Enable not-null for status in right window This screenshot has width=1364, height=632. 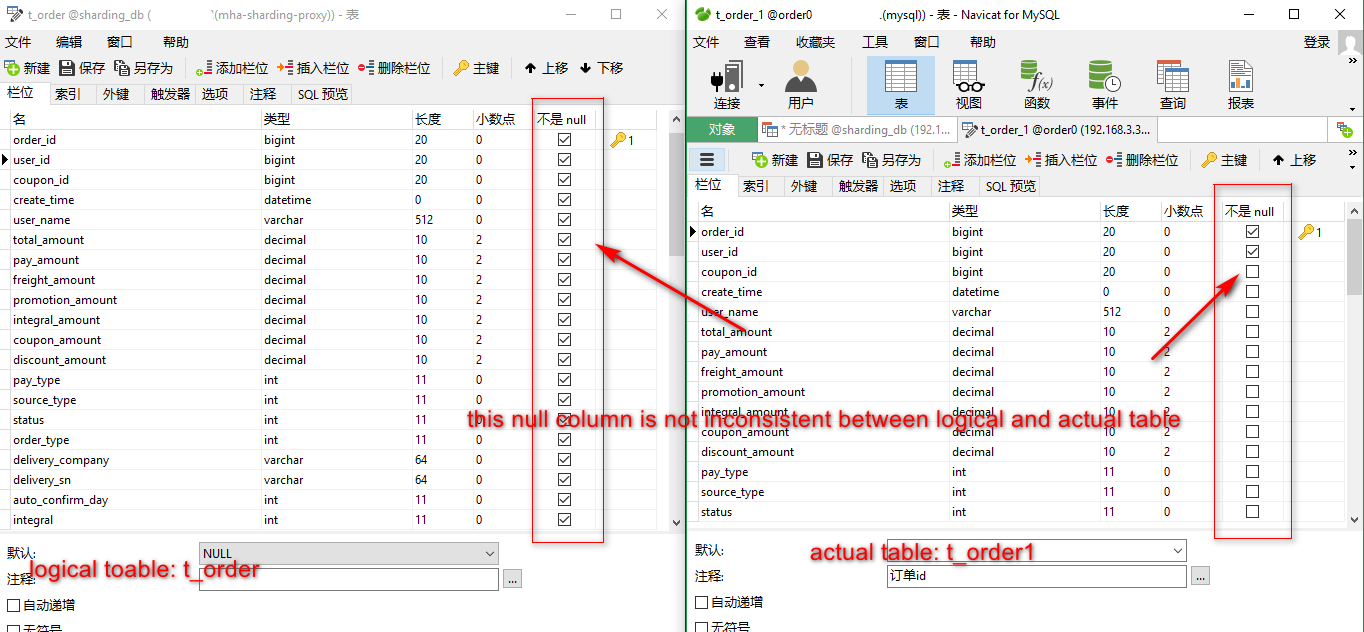1253,512
